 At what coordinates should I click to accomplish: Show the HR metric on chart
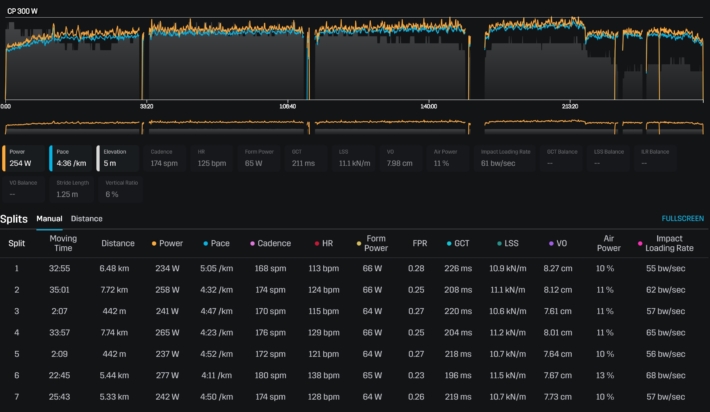coord(214,158)
